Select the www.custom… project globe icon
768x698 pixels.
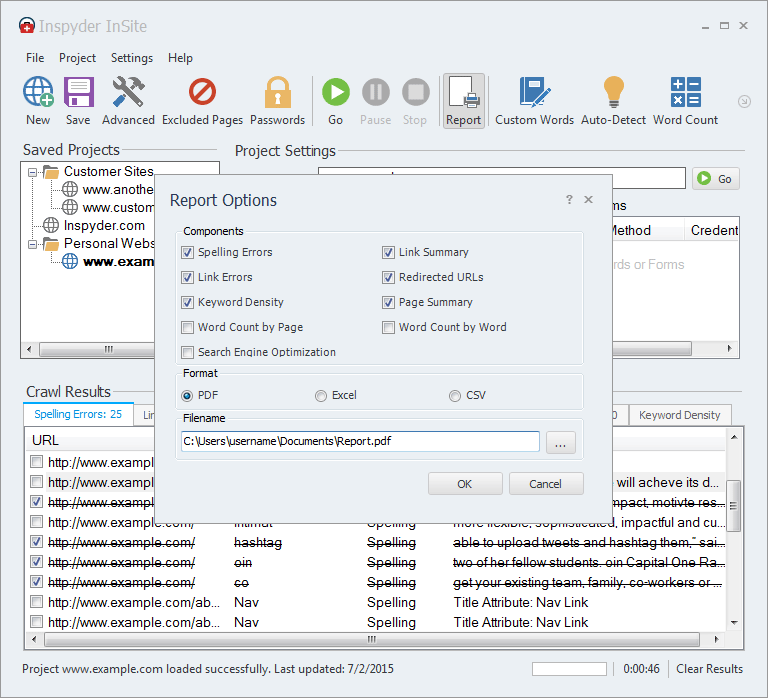[x=70, y=207]
